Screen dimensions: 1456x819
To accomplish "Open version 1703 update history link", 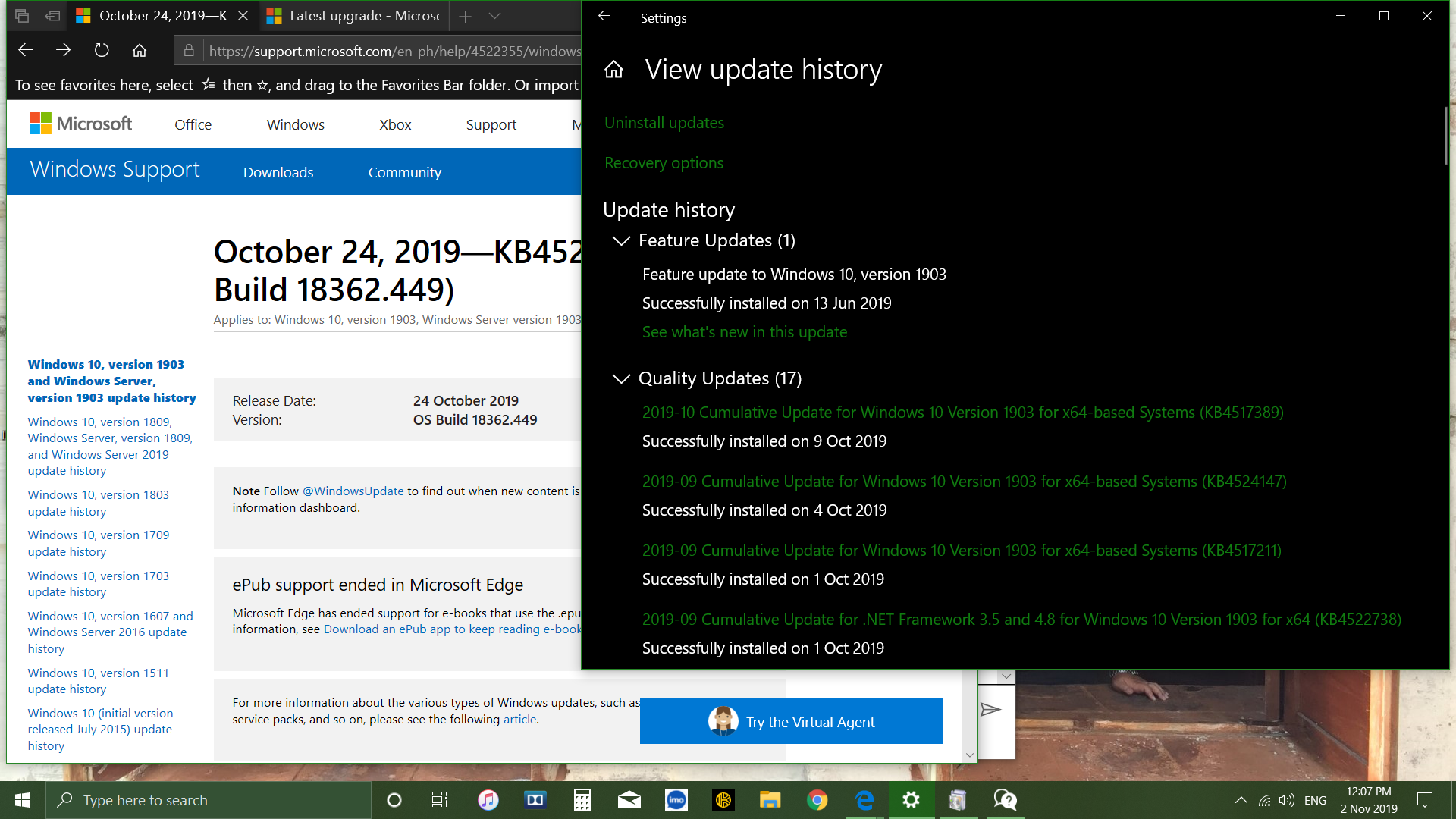I will tap(99, 584).
